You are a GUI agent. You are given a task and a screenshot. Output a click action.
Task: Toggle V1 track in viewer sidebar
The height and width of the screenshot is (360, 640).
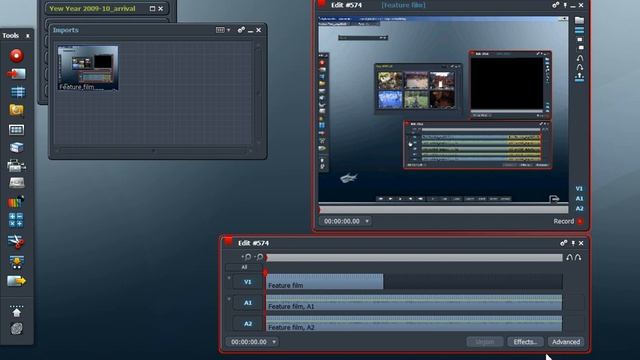click(579, 189)
